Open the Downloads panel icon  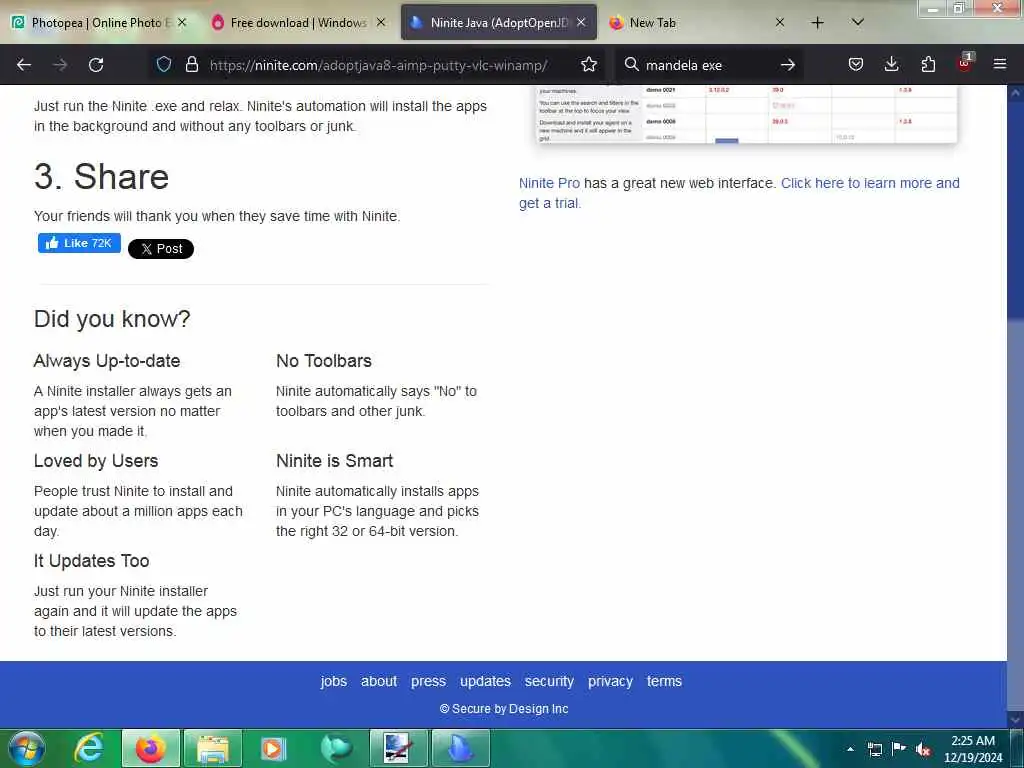tap(891, 64)
